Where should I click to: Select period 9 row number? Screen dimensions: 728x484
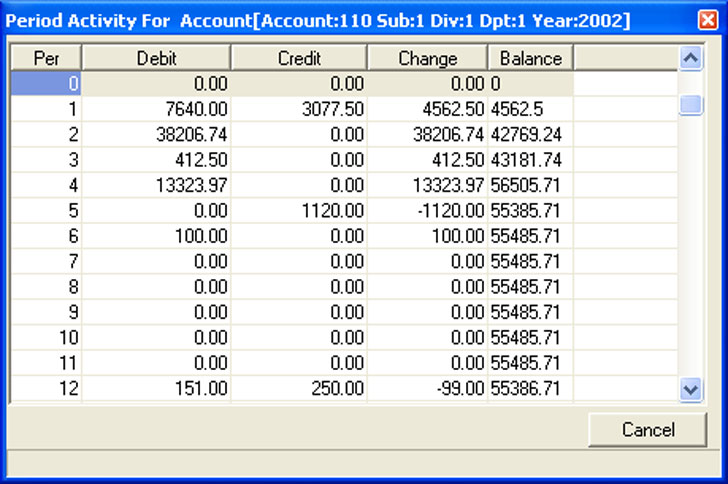click(46, 312)
